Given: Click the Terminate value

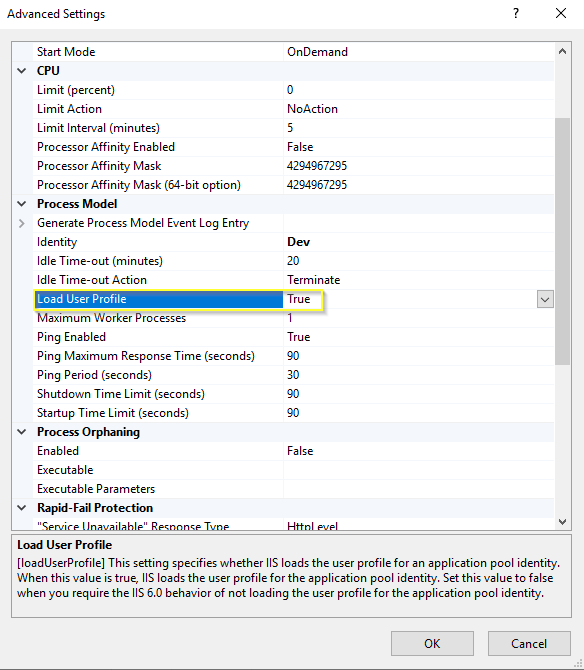Looking at the screenshot, I should pos(314,280).
